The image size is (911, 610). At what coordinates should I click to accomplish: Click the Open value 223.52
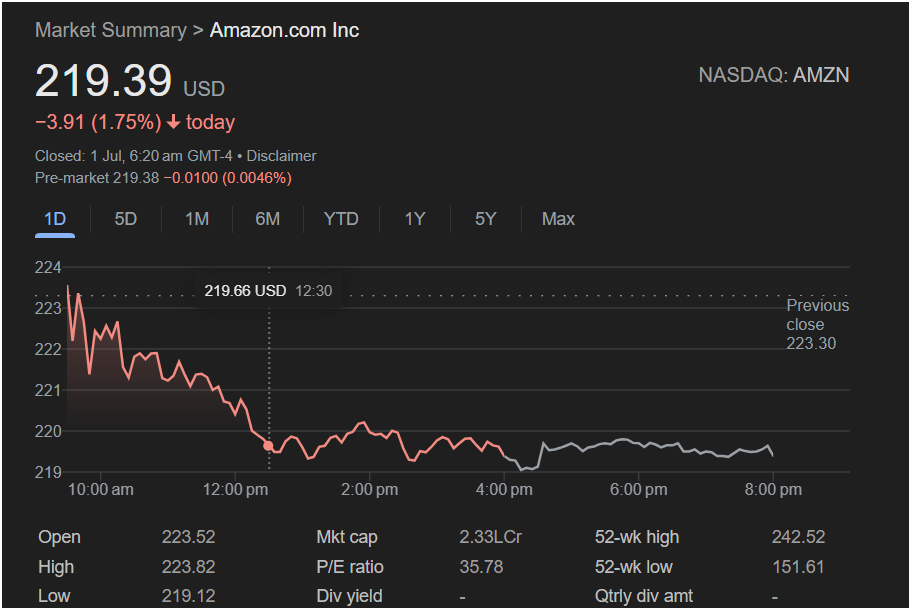click(x=188, y=537)
